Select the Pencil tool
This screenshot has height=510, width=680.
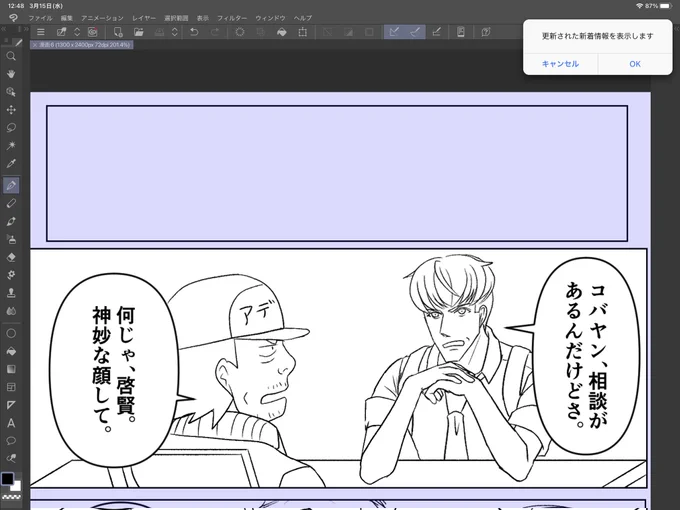coord(11,203)
